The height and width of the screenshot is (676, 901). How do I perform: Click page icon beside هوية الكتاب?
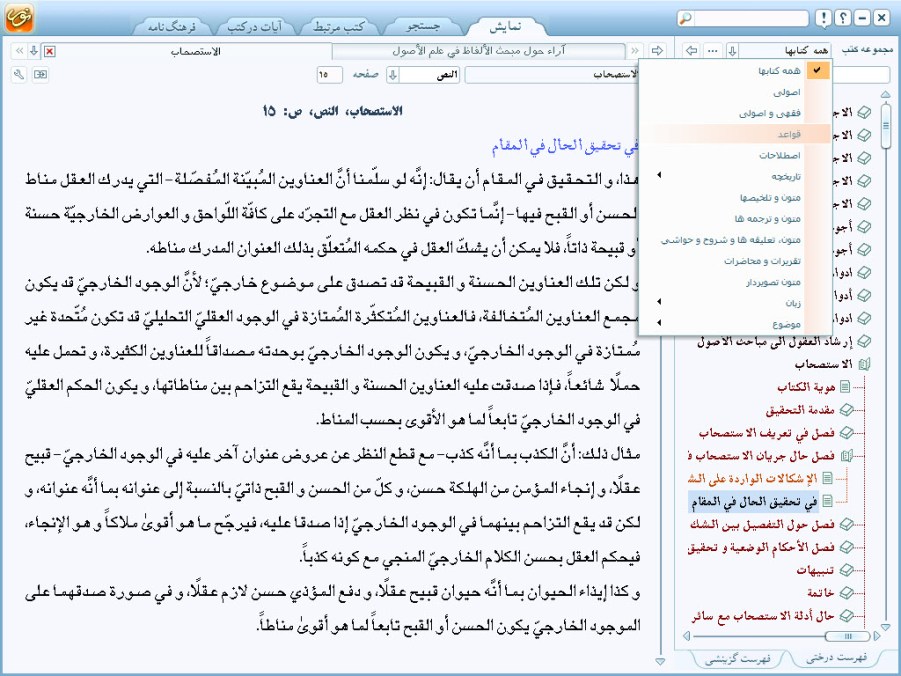845,387
